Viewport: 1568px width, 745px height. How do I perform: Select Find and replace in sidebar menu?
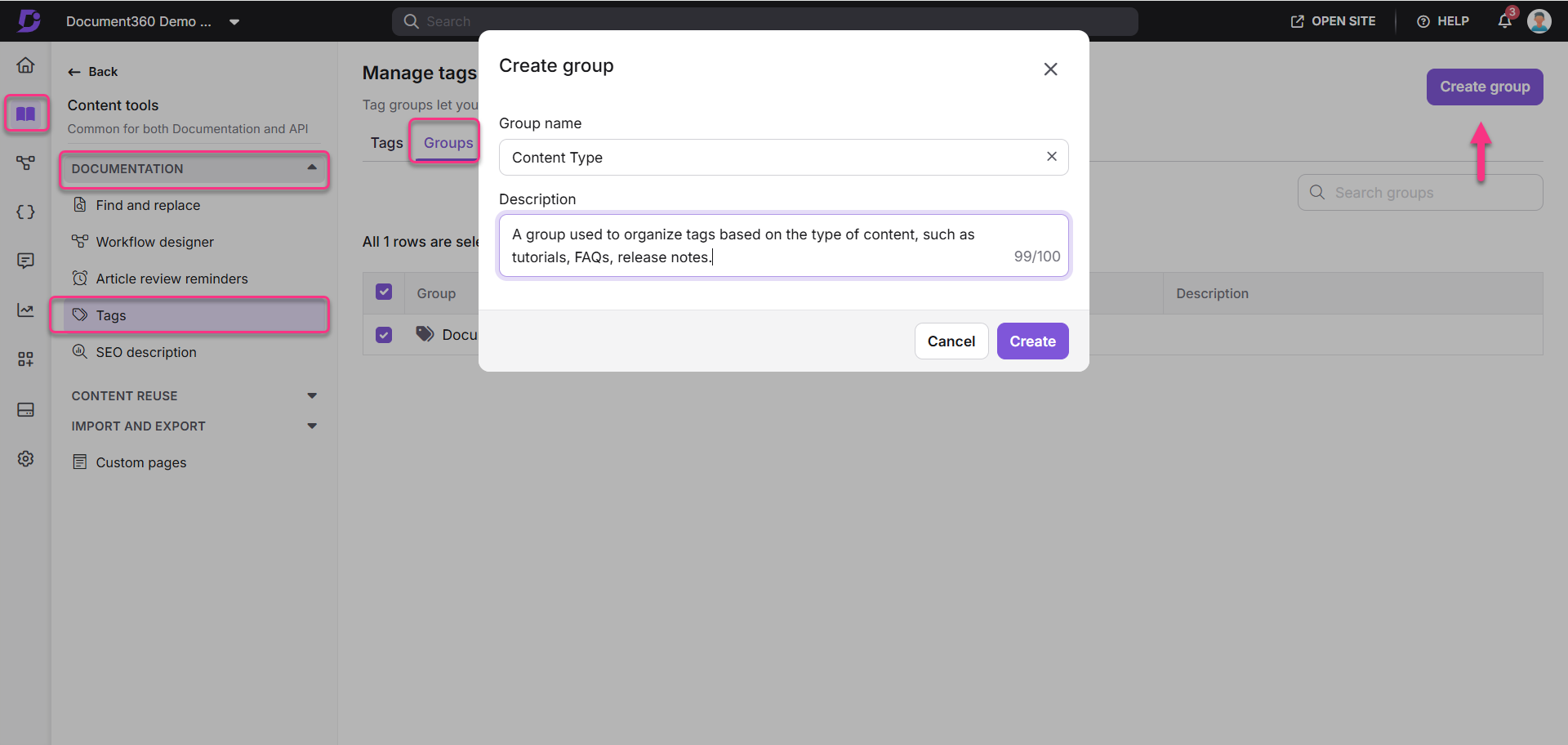point(148,205)
